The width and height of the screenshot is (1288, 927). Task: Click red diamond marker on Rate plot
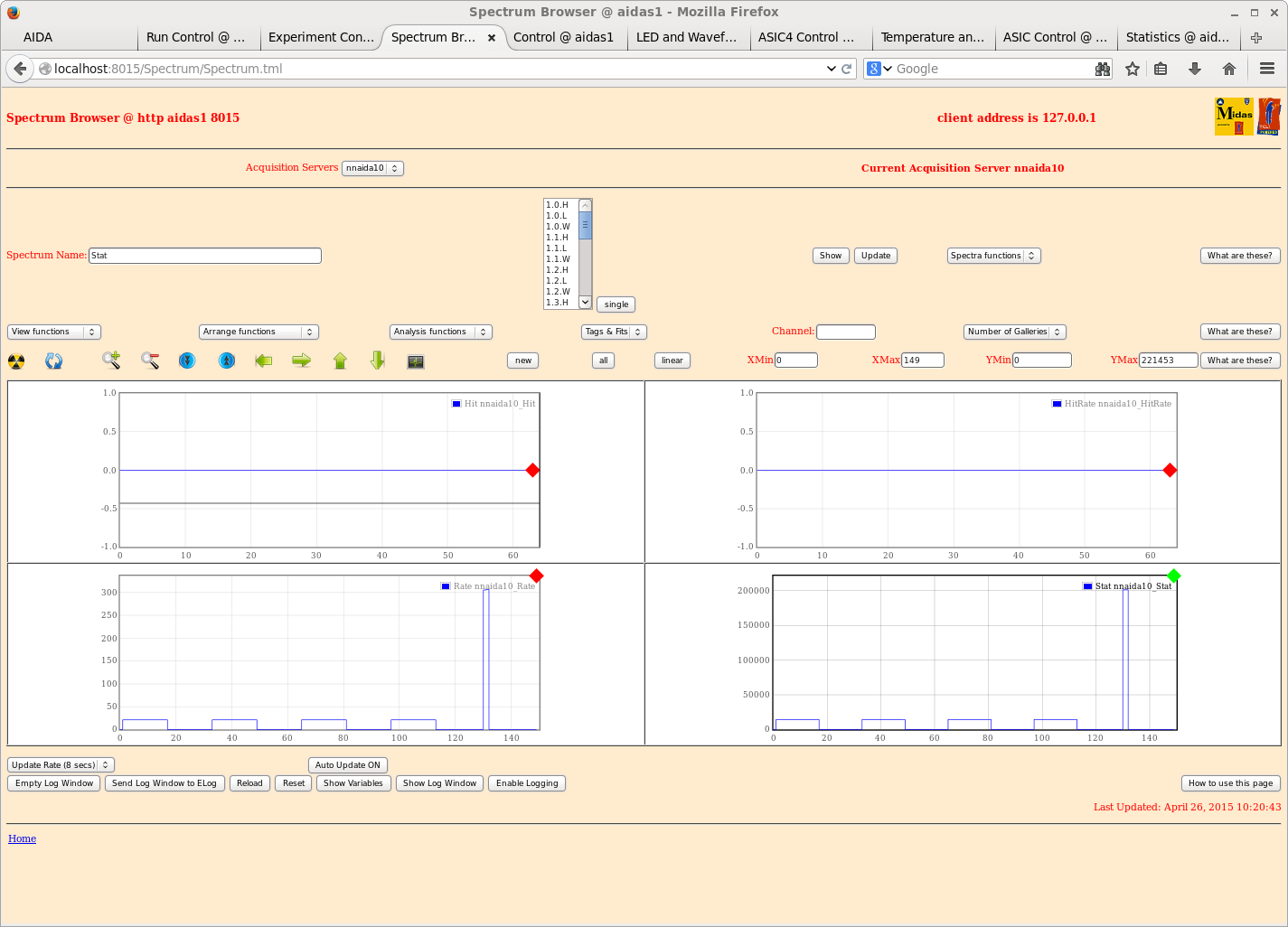pos(536,576)
